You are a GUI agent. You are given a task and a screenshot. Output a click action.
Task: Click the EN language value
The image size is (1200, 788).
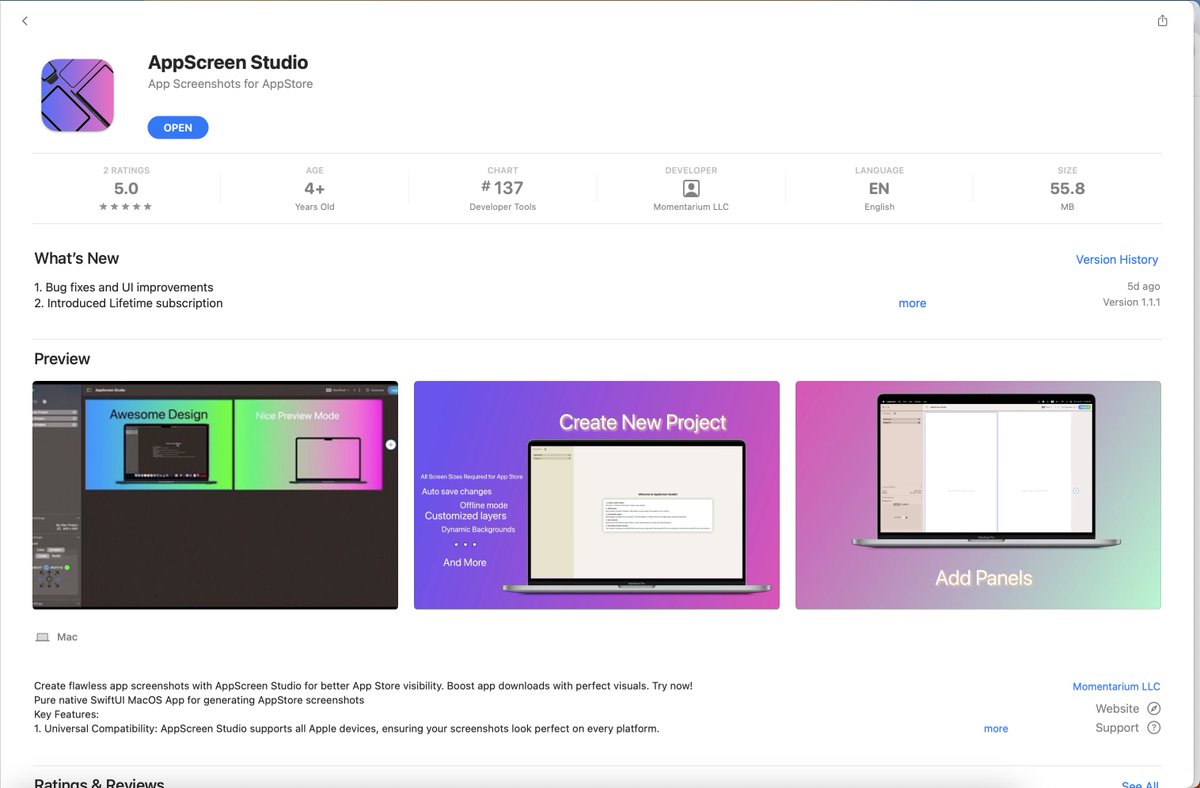tap(879, 188)
